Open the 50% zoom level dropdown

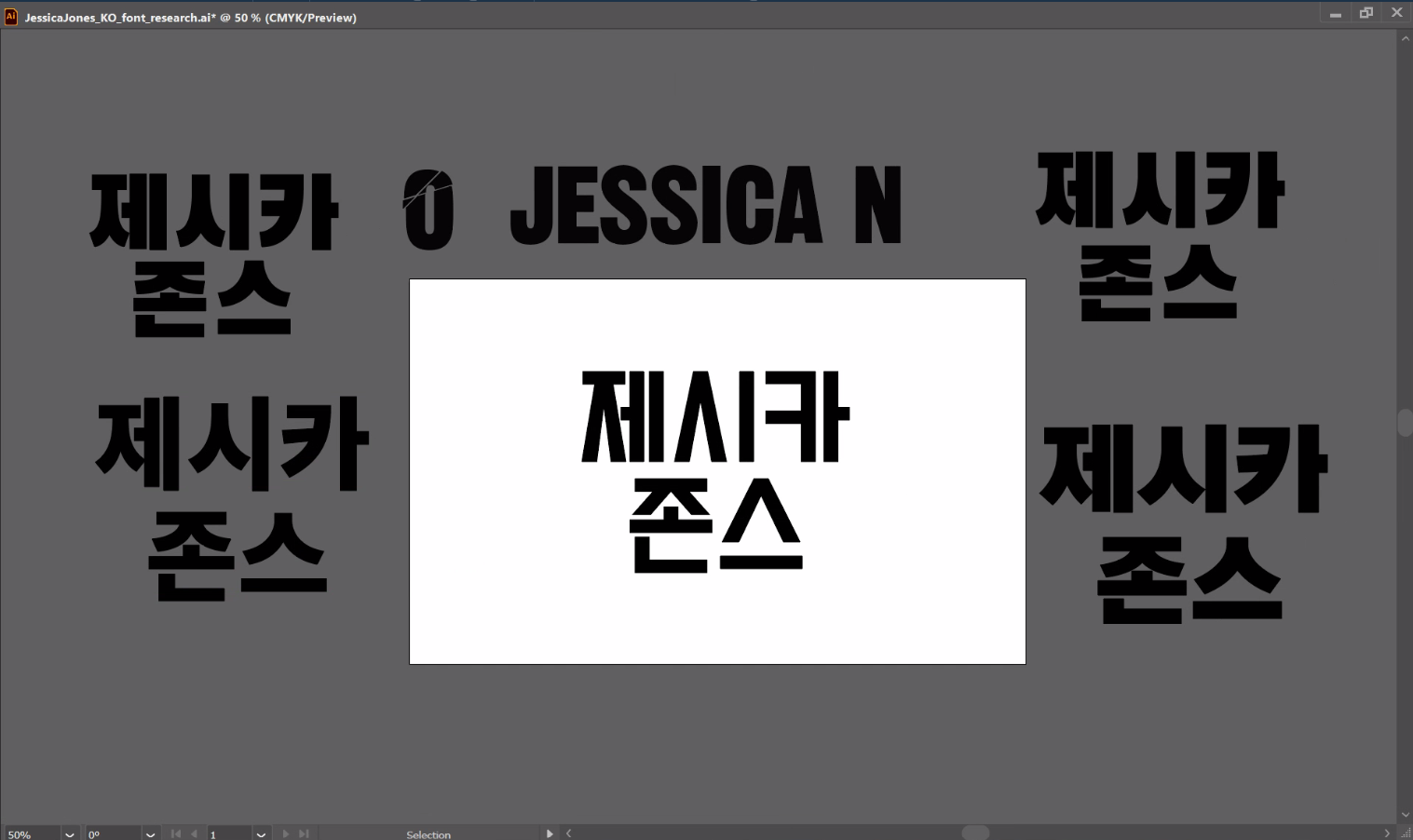click(x=70, y=833)
